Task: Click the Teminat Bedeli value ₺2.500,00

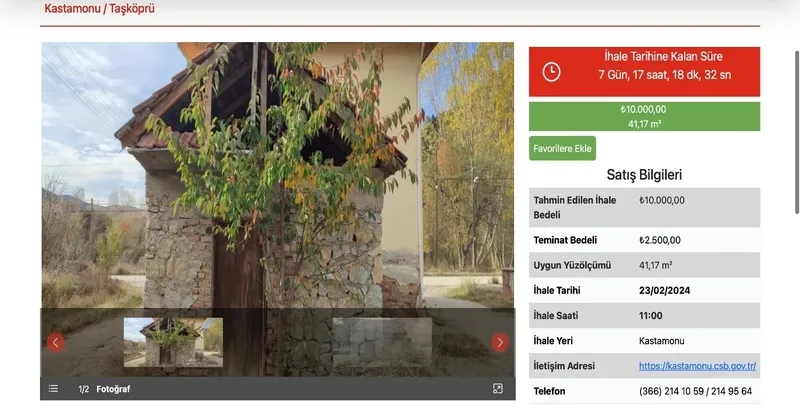Action: tap(660, 240)
